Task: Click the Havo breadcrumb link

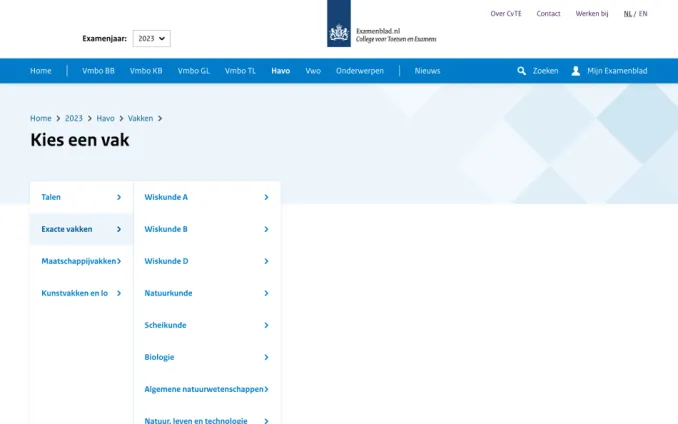Action: 105,118
